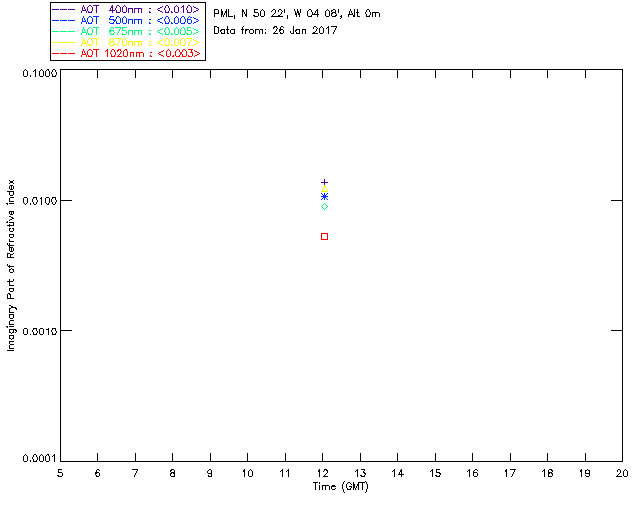Click the blue asterisk data marker
The image size is (640, 512).
point(324,197)
